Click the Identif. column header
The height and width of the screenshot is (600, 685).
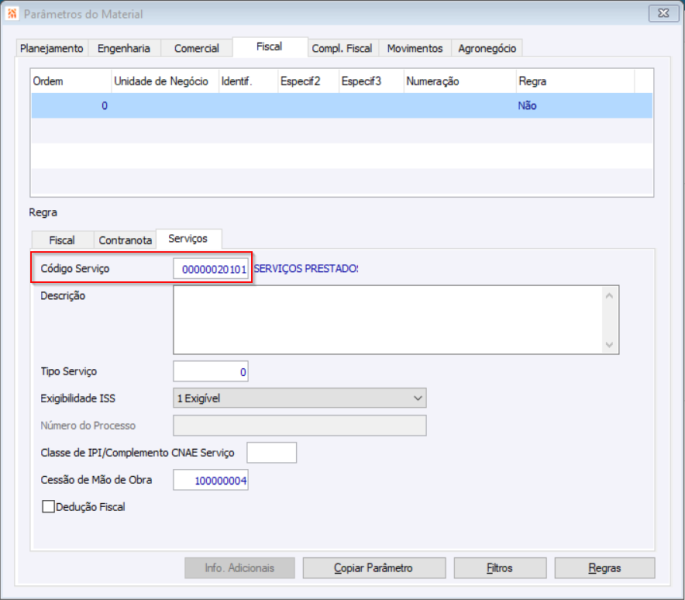[x=248, y=81]
